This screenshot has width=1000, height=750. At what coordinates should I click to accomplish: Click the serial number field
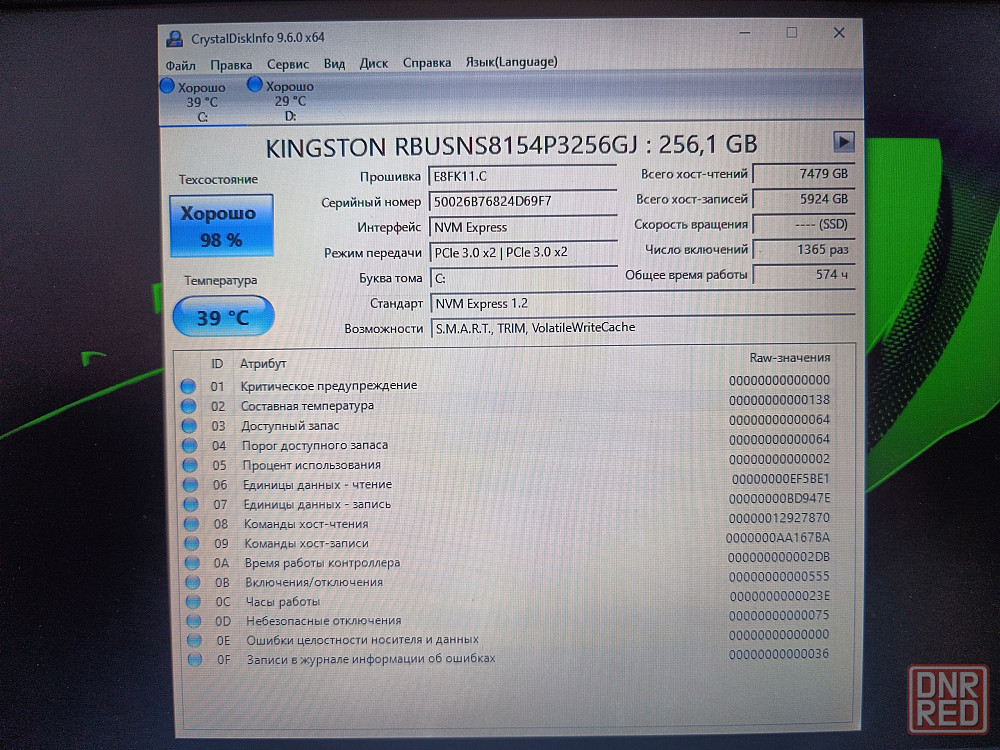point(522,201)
